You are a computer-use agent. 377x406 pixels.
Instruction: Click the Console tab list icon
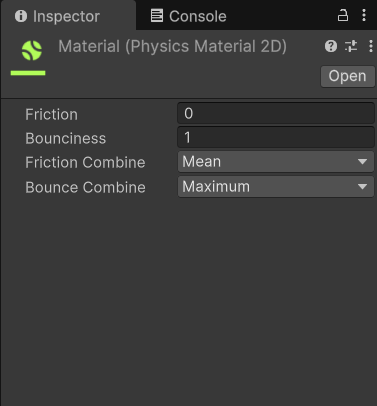tap(157, 16)
